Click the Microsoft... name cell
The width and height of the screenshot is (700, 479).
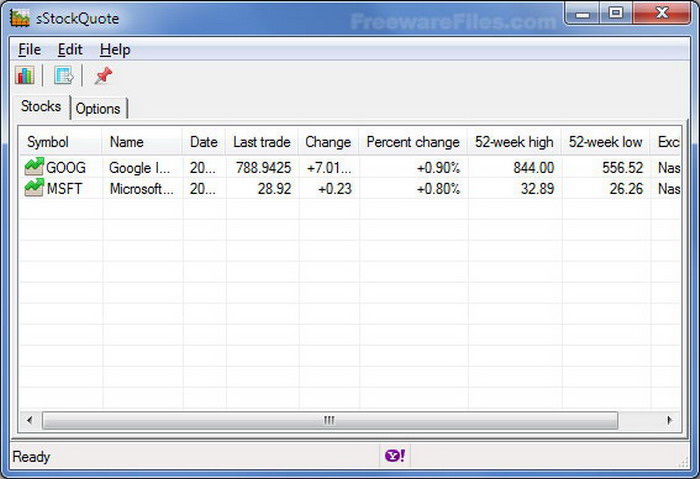coord(142,188)
